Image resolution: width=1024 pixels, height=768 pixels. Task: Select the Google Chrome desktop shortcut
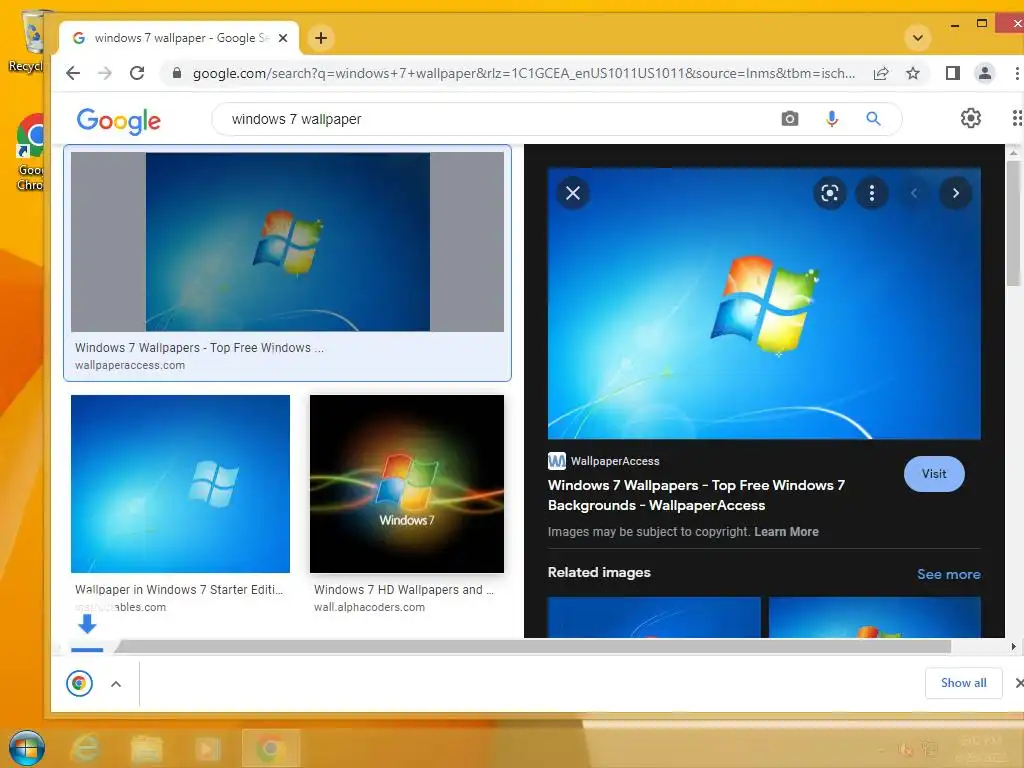point(30,152)
